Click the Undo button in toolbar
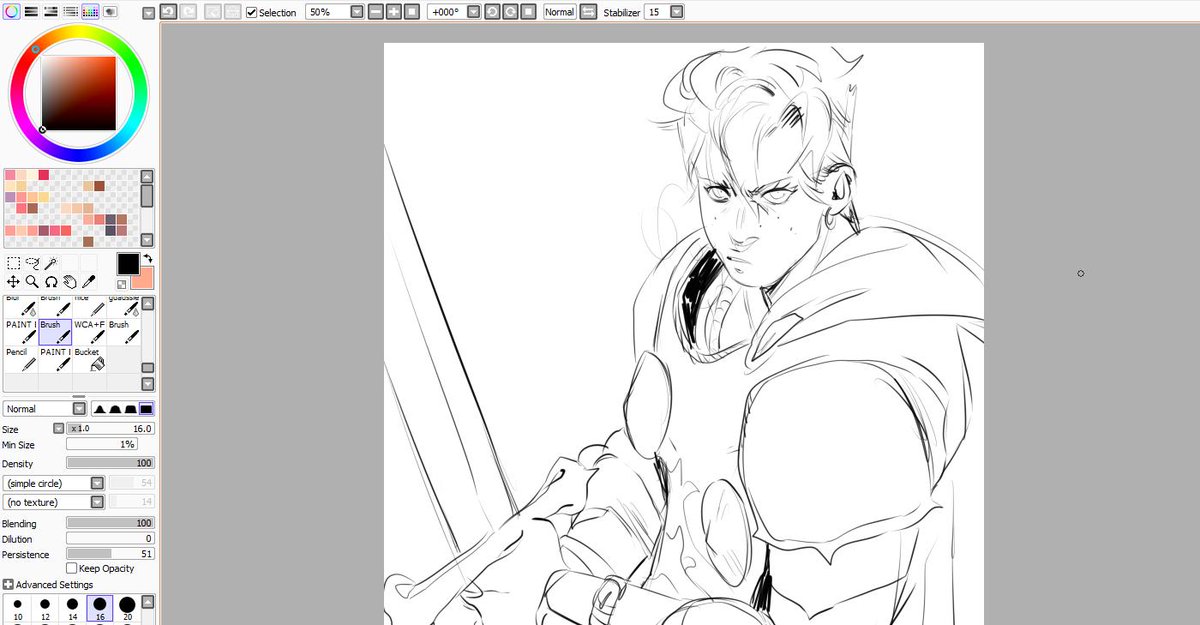 [x=168, y=12]
